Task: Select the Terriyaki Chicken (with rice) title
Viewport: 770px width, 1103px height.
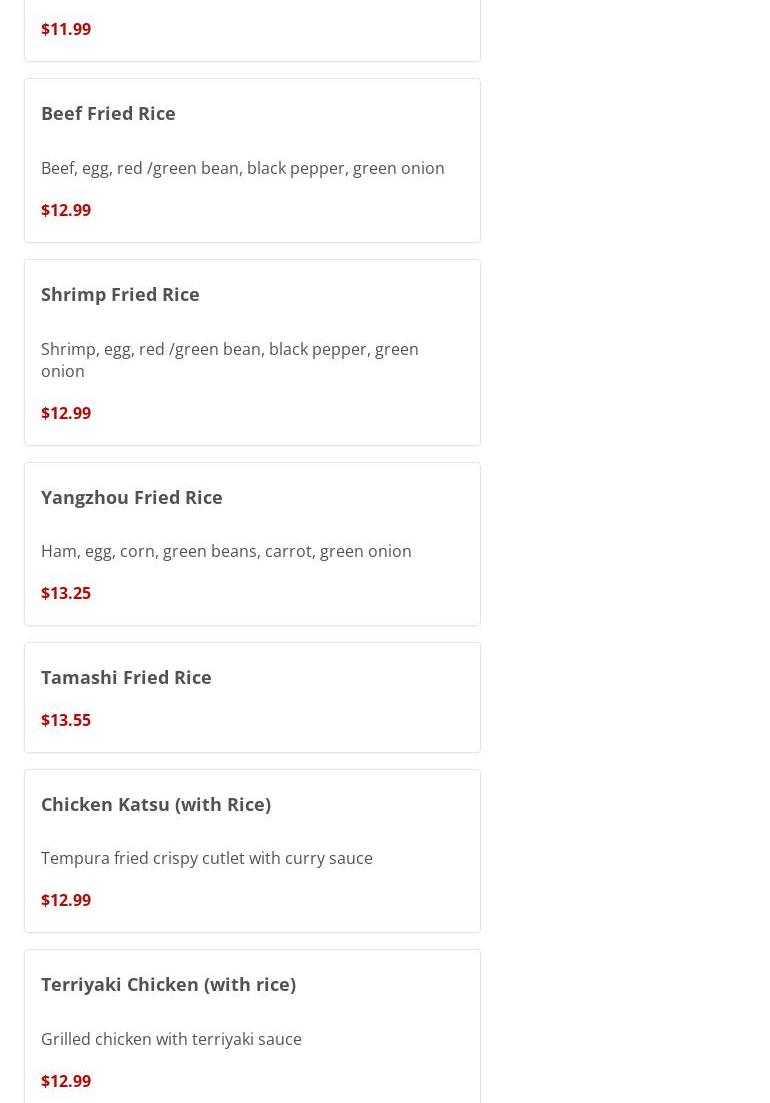Action: click(x=168, y=984)
